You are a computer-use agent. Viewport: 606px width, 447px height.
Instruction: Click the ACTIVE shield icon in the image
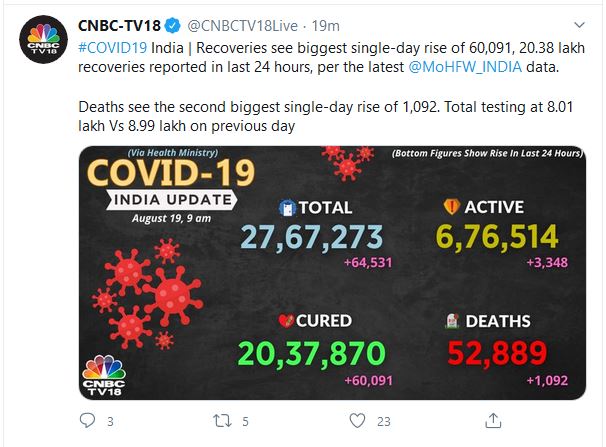[450, 208]
